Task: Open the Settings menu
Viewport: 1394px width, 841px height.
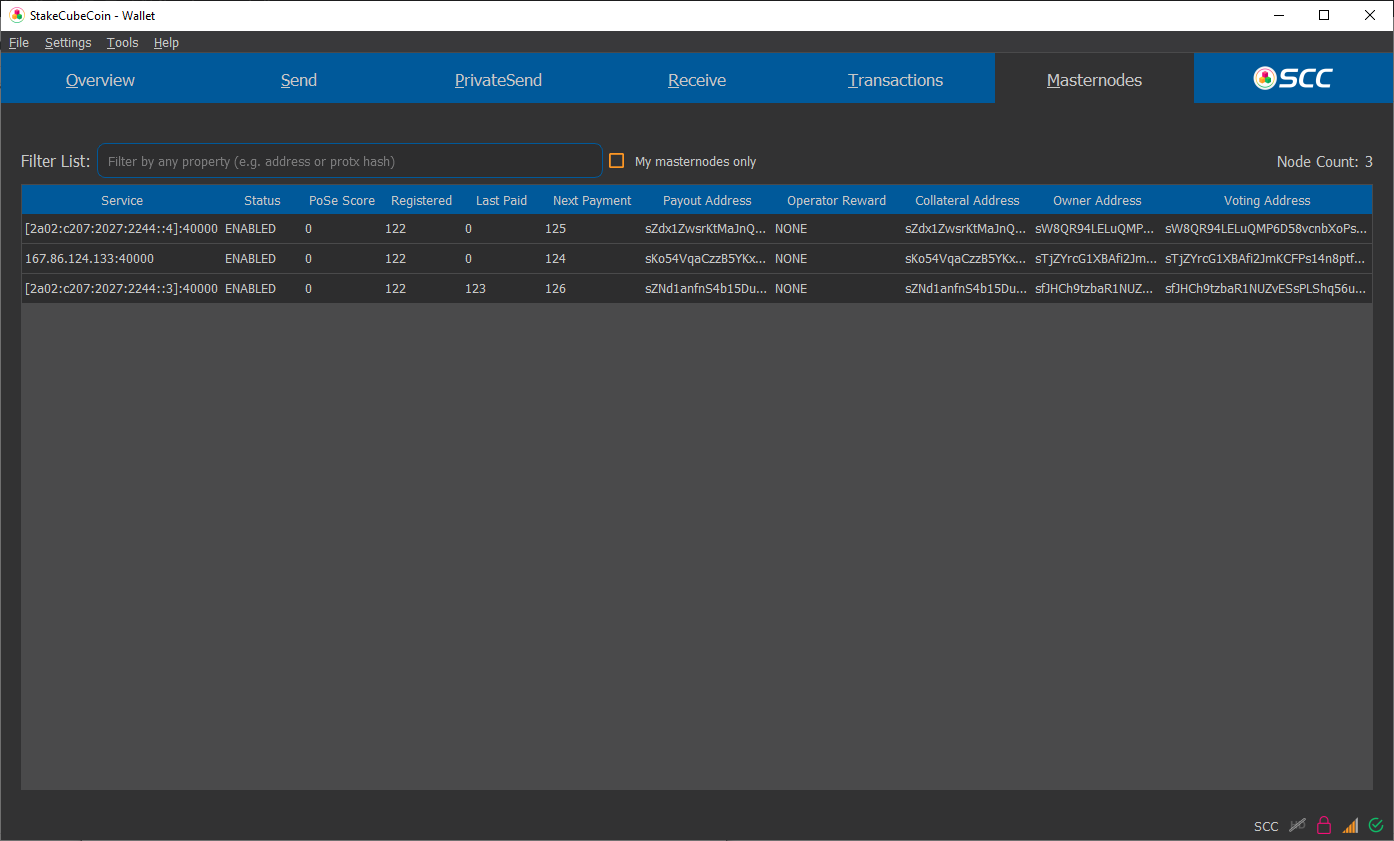Action: tap(68, 42)
